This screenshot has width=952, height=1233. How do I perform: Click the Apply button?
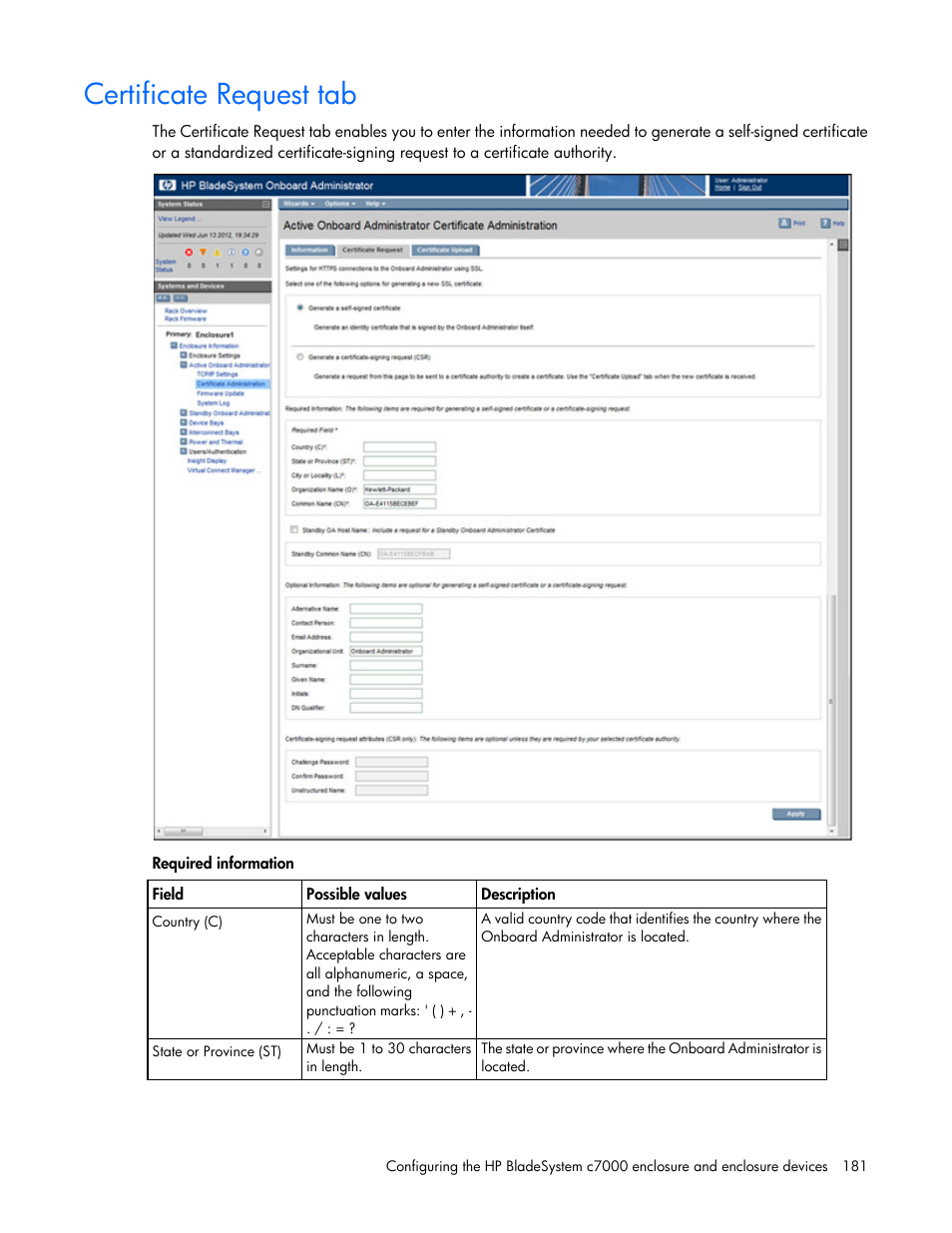796,814
